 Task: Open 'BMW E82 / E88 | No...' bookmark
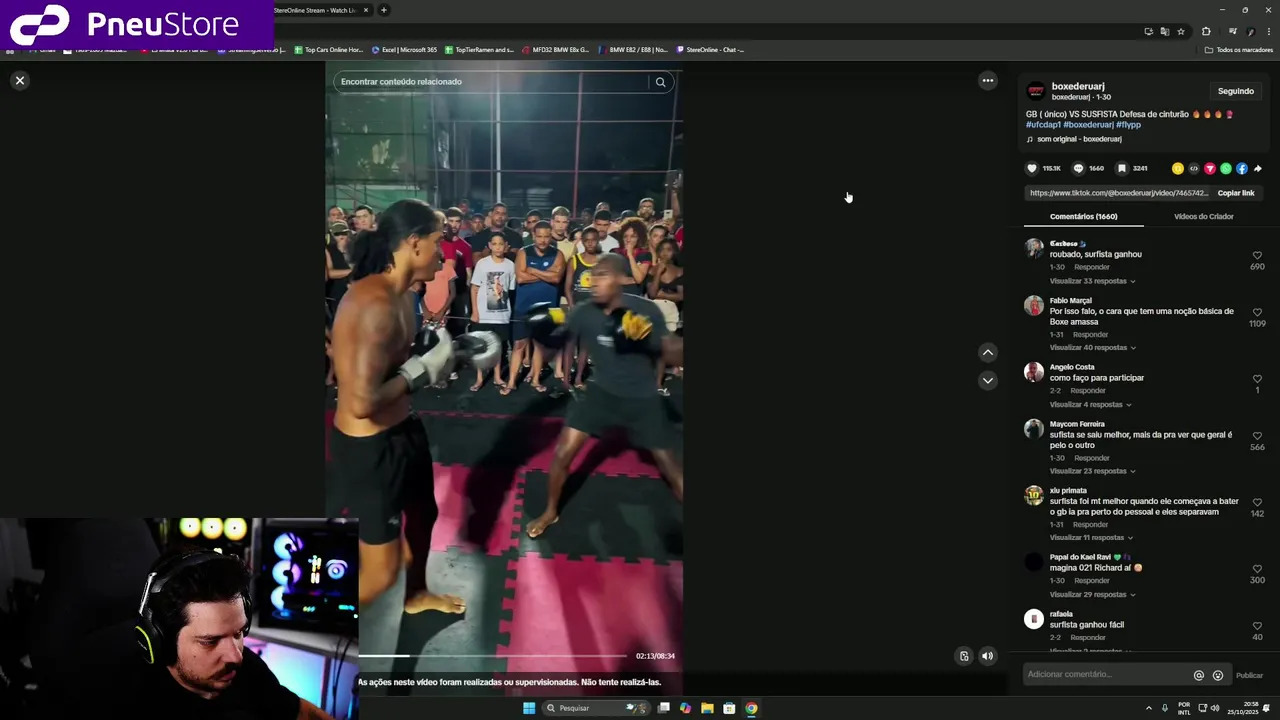click(633, 49)
